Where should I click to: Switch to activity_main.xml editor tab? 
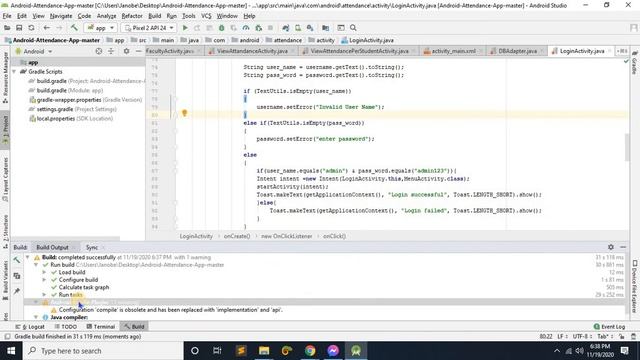453,51
